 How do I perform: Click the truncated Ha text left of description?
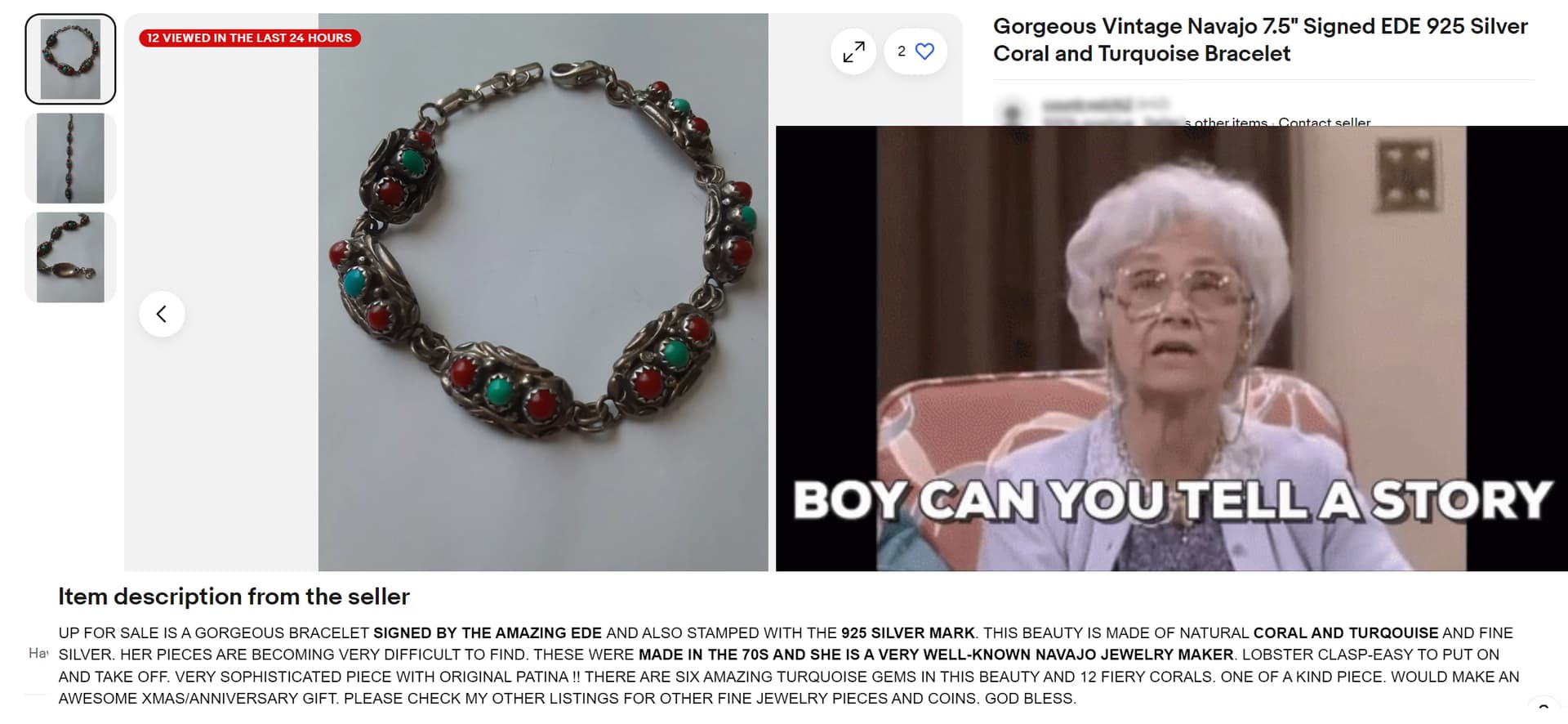pyautogui.click(x=38, y=653)
